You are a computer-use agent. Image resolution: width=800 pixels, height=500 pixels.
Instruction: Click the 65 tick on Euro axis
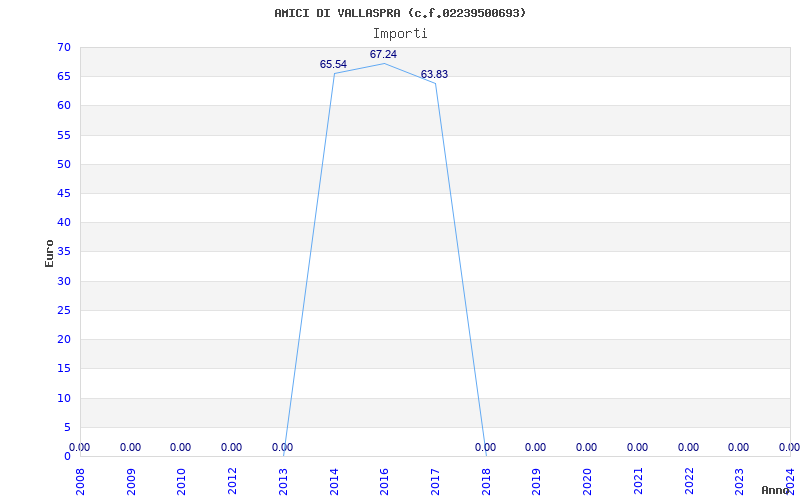coord(64,77)
